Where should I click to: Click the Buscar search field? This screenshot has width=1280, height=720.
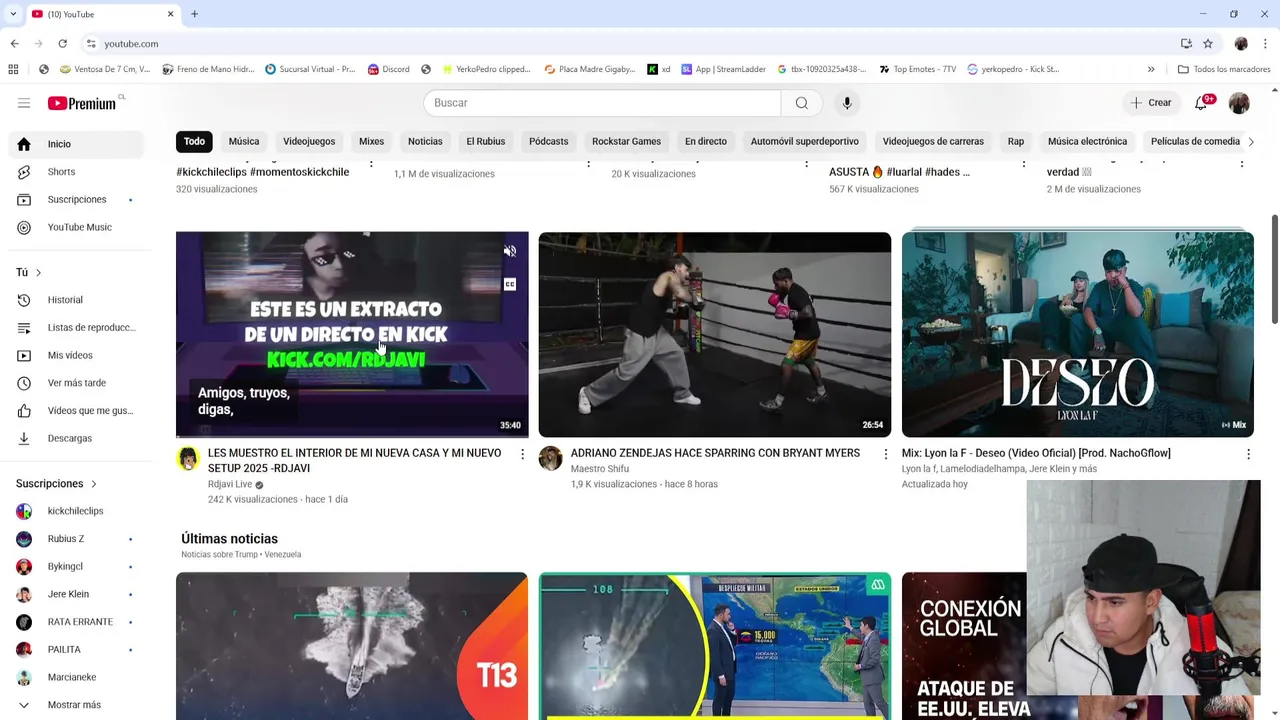point(602,103)
